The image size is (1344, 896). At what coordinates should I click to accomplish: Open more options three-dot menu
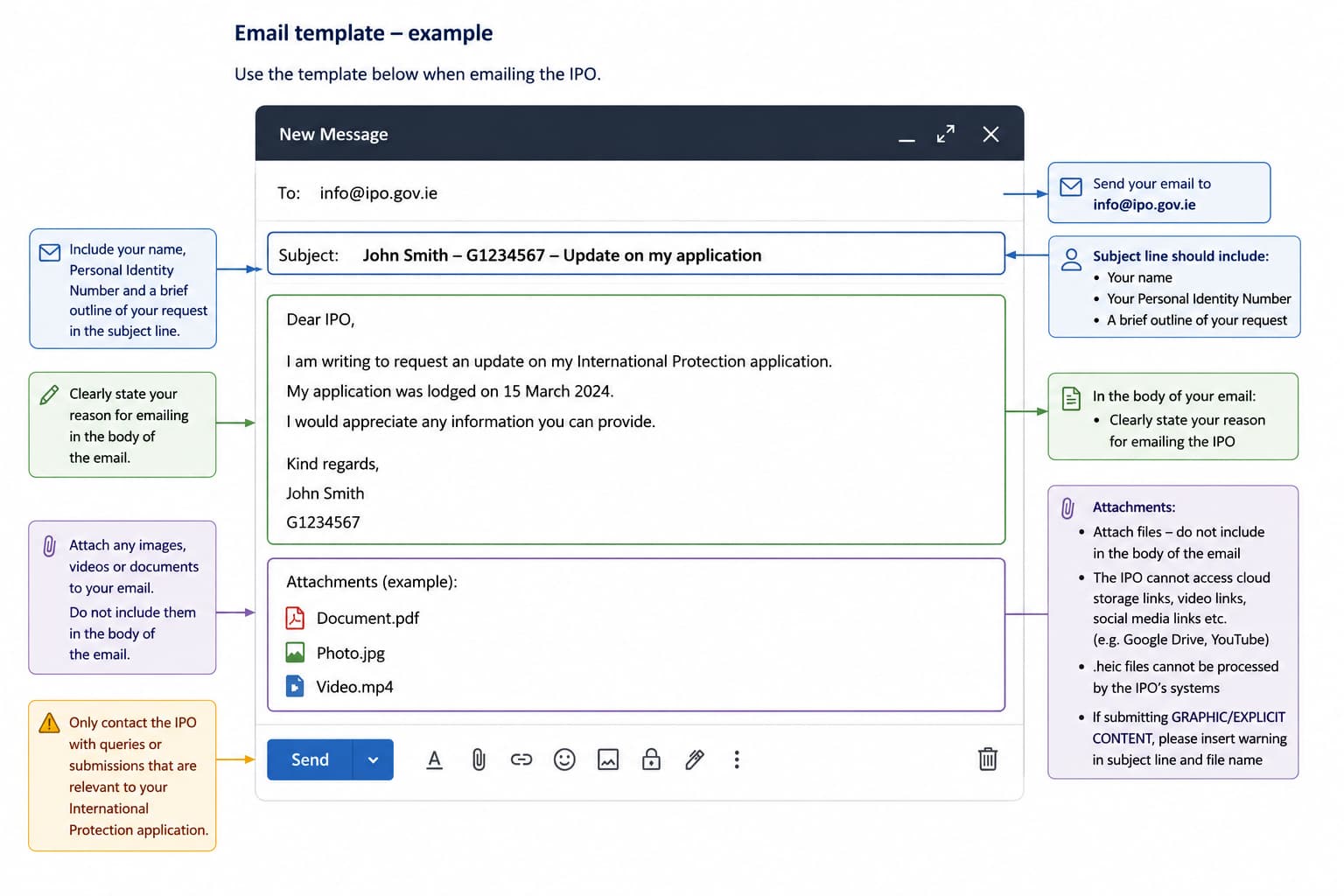pyautogui.click(x=737, y=759)
